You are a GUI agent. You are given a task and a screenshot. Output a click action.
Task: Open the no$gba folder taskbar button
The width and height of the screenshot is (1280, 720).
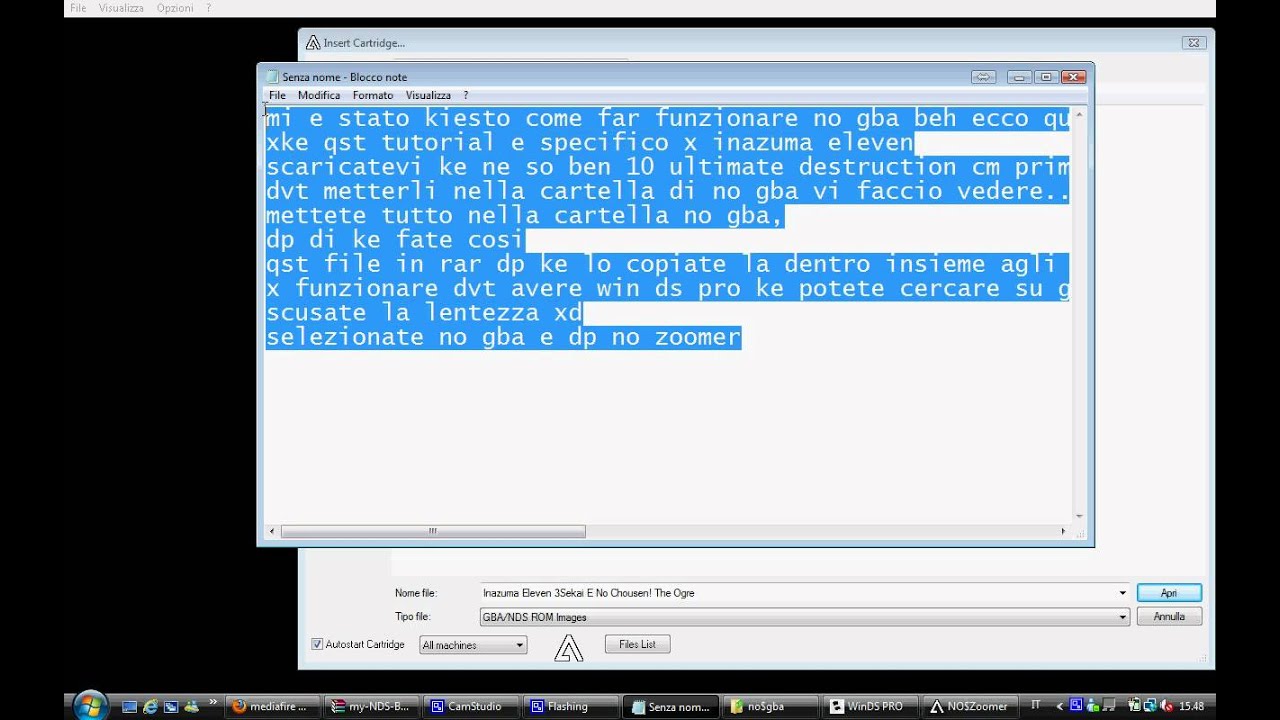[770, 706]
